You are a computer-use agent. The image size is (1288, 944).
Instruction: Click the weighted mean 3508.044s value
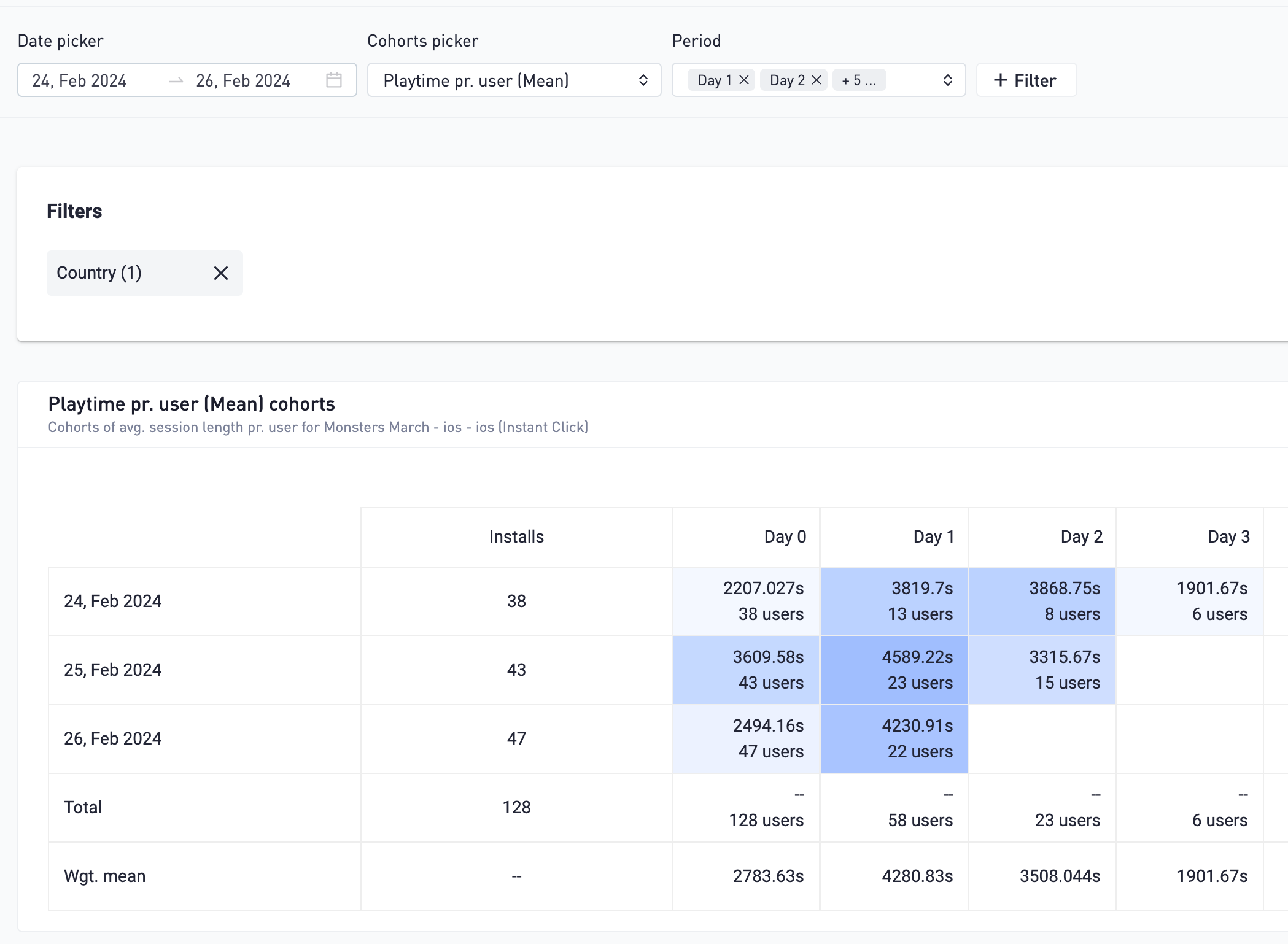(x=1060, y=876)
